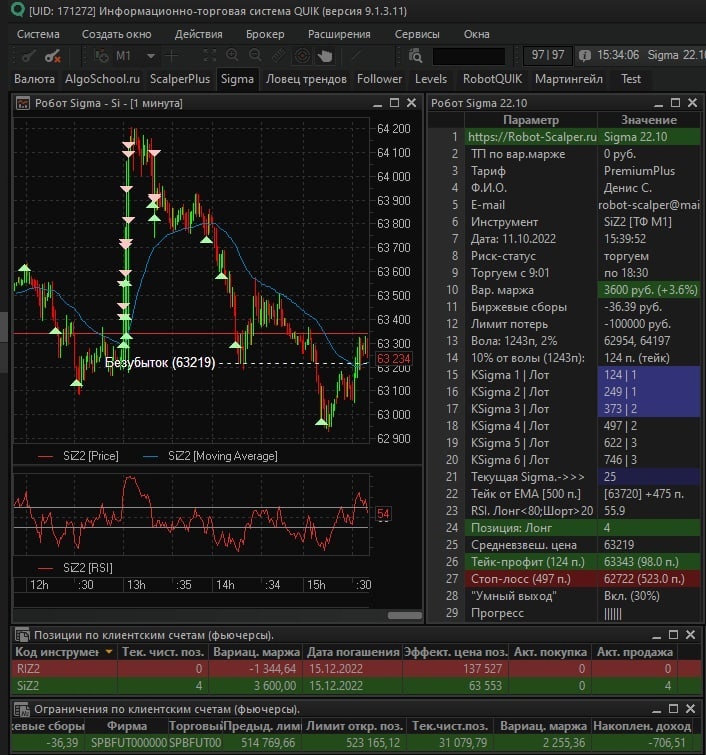Click the KSigma 1 value cell 124 | 1
This screenshot has height=755, width=706.
649,375
